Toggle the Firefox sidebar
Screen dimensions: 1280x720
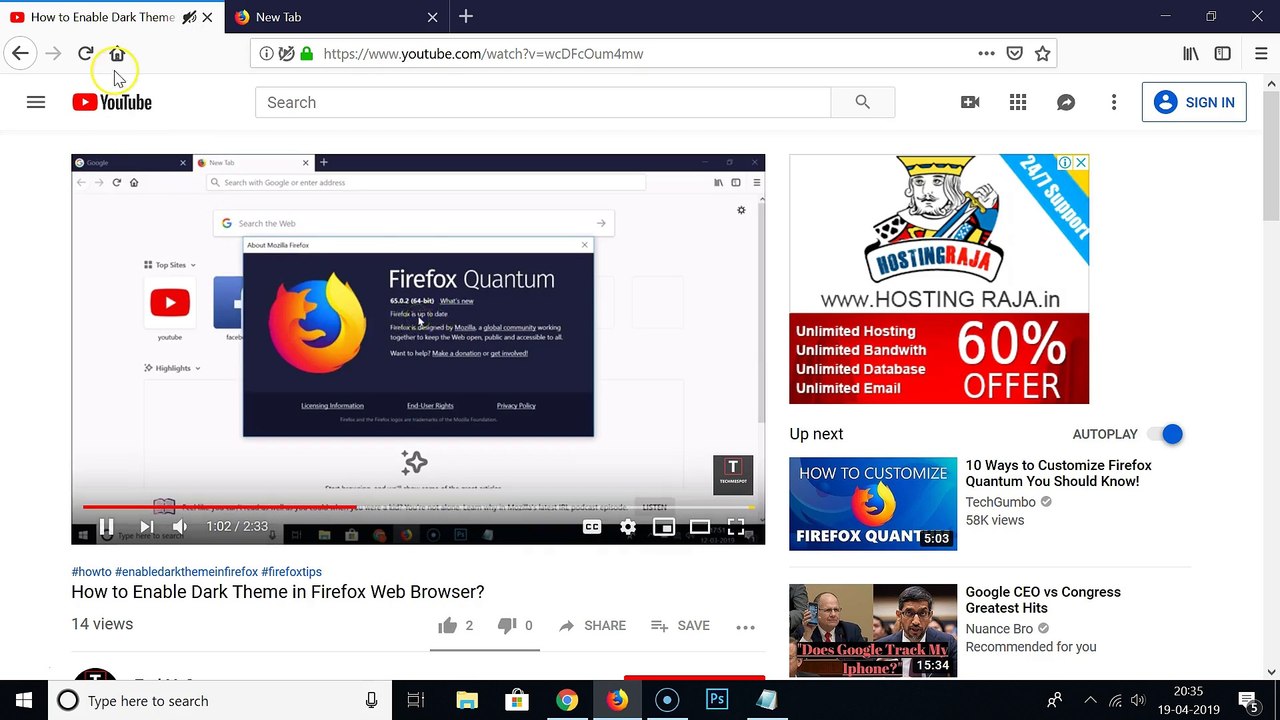point(1222,54)
